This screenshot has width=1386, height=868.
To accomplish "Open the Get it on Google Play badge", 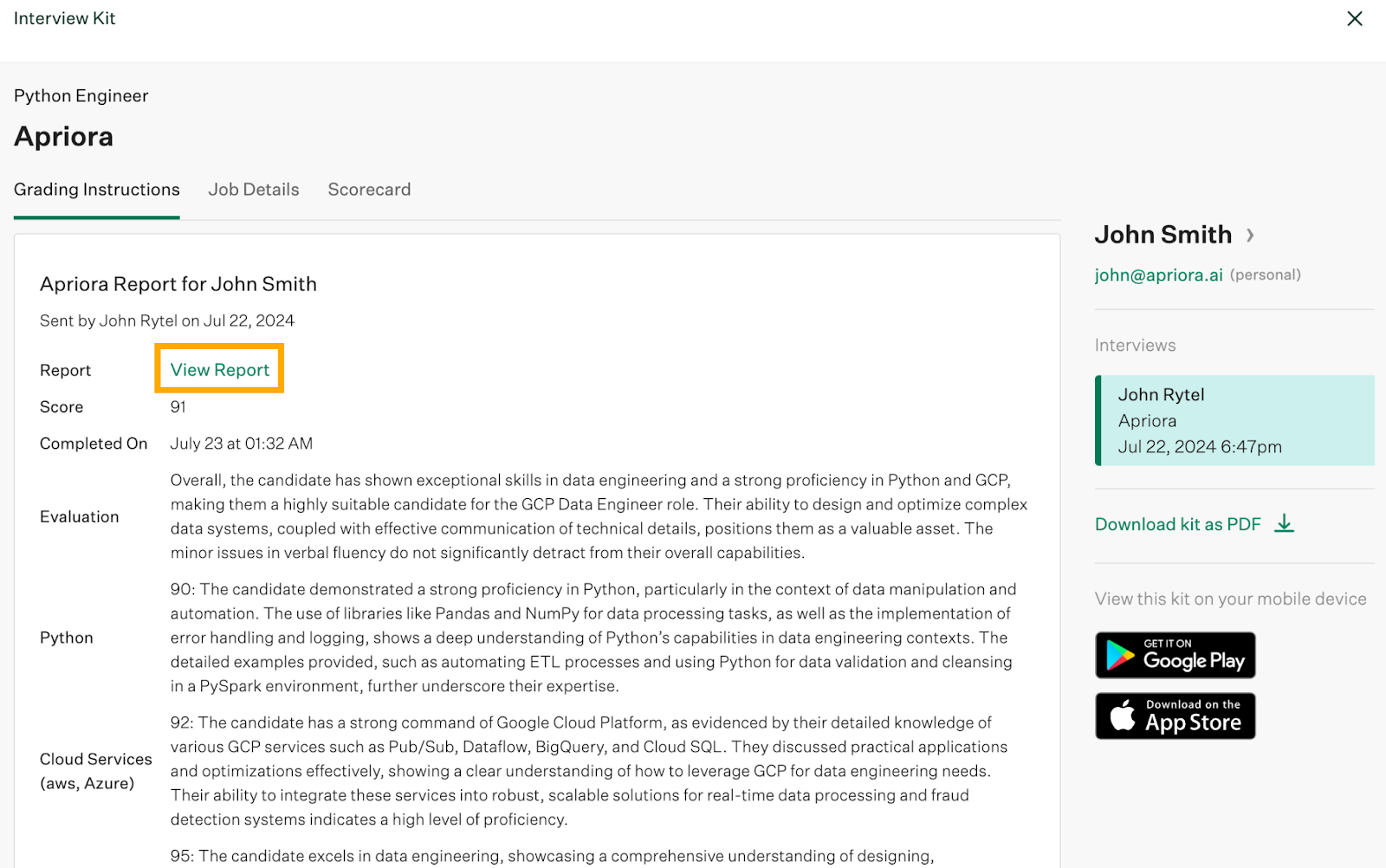I will [1175, 655].
